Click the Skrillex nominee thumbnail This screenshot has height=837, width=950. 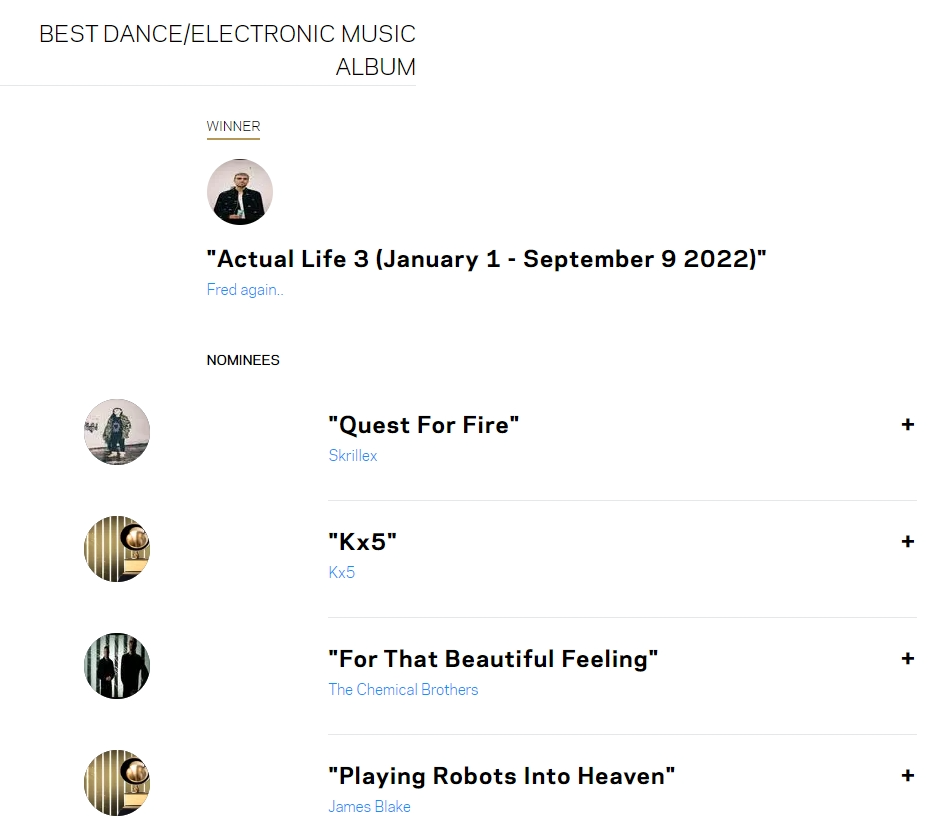click(x=117, y=432)
